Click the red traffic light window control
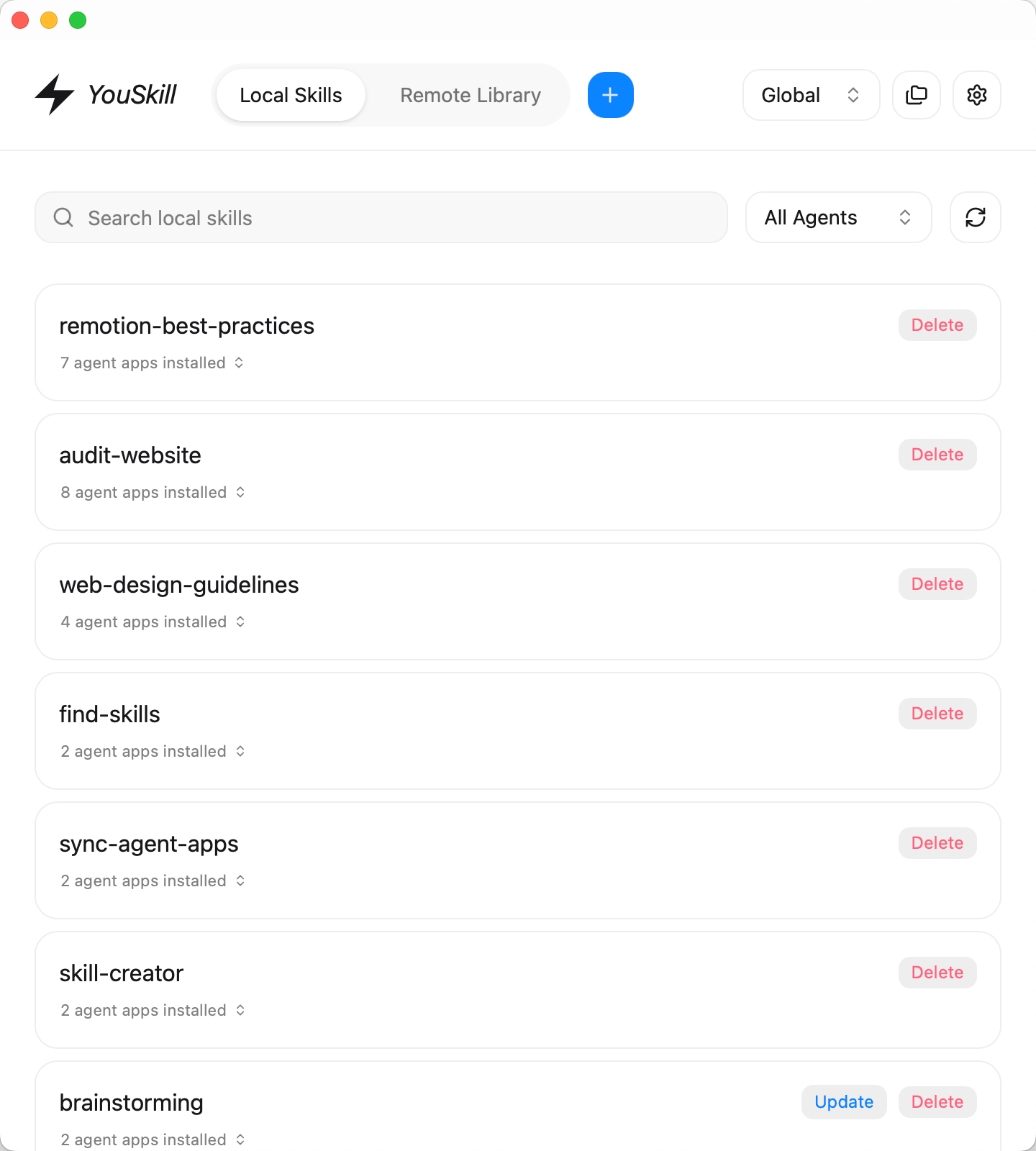Screen dimensions: 1036x1151 click(20, 20)
